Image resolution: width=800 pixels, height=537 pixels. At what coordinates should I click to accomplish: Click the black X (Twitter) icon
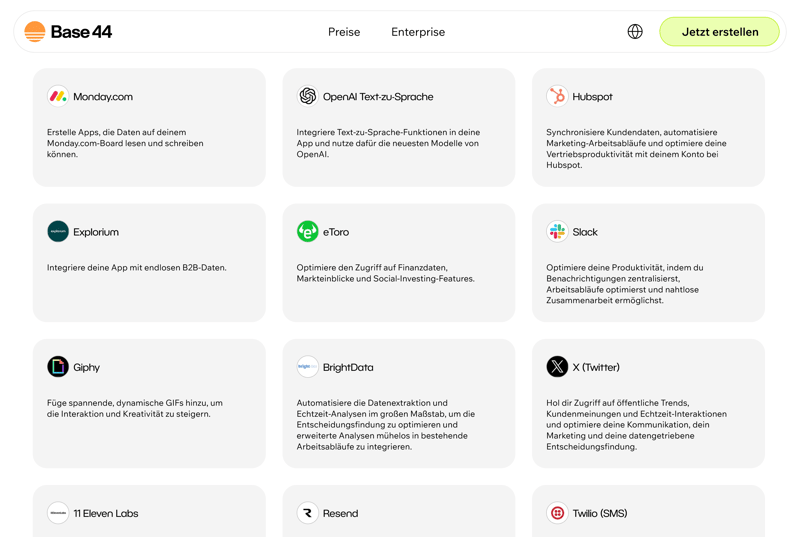tap(557, 367)
